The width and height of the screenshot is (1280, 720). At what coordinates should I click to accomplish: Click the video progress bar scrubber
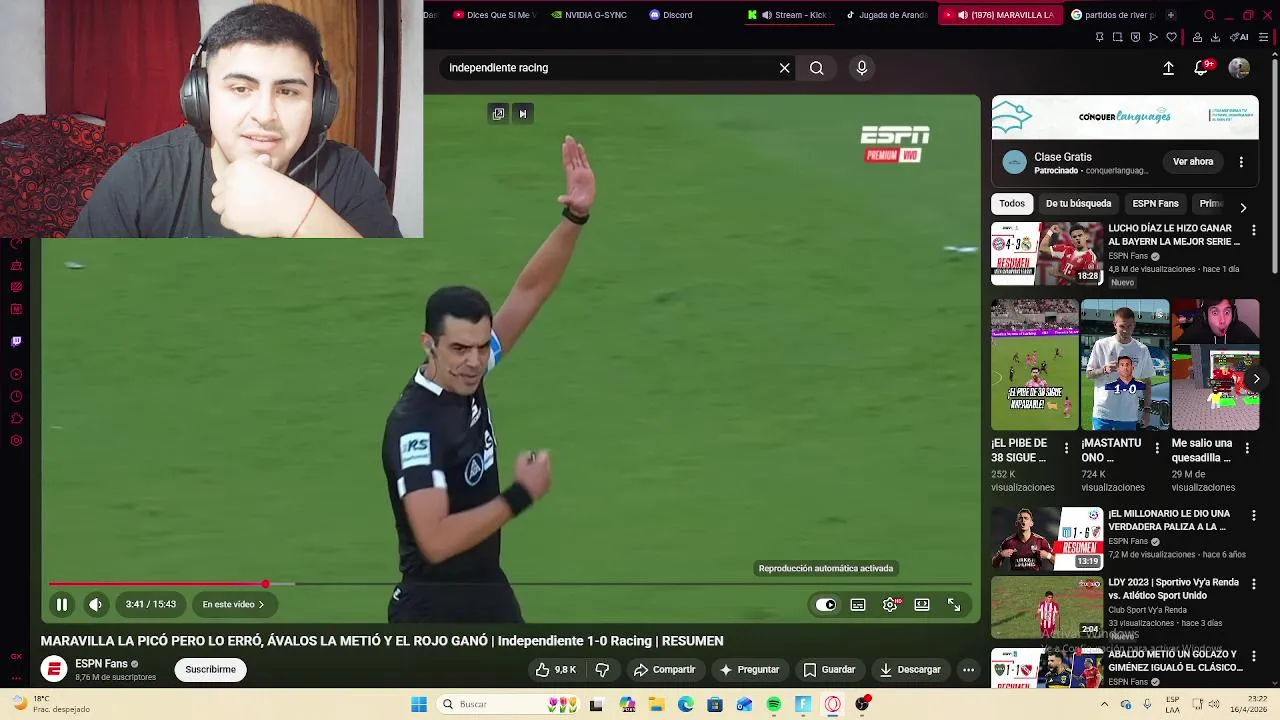point(265,584)
